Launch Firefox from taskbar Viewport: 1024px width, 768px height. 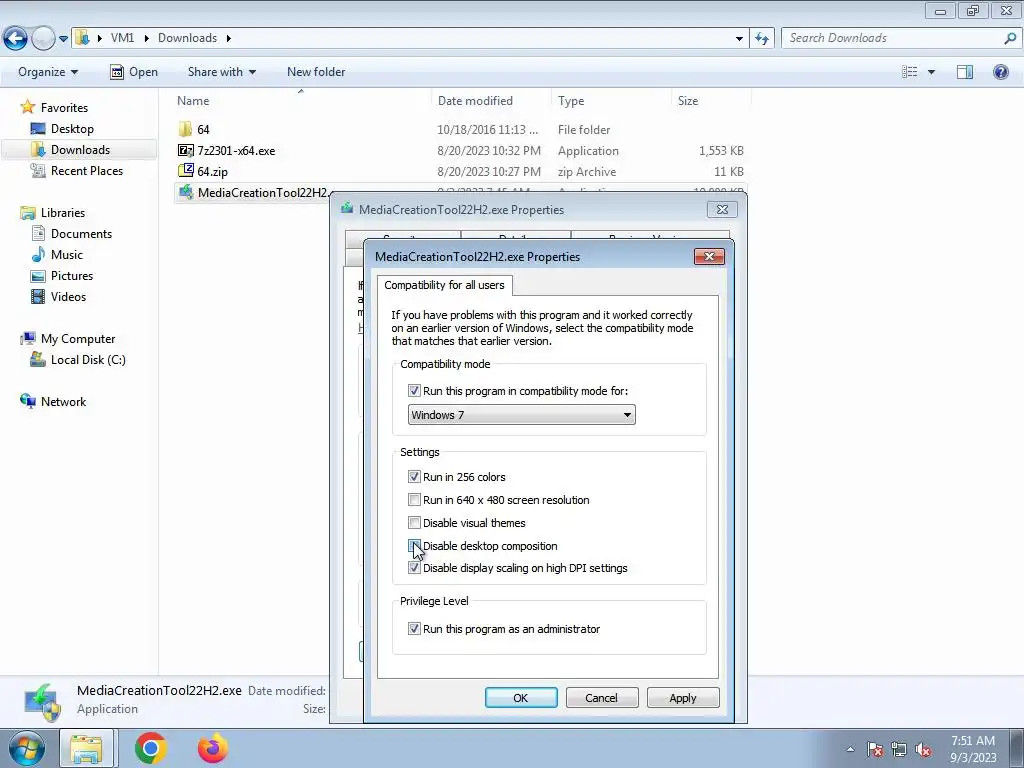pos(213,748)
